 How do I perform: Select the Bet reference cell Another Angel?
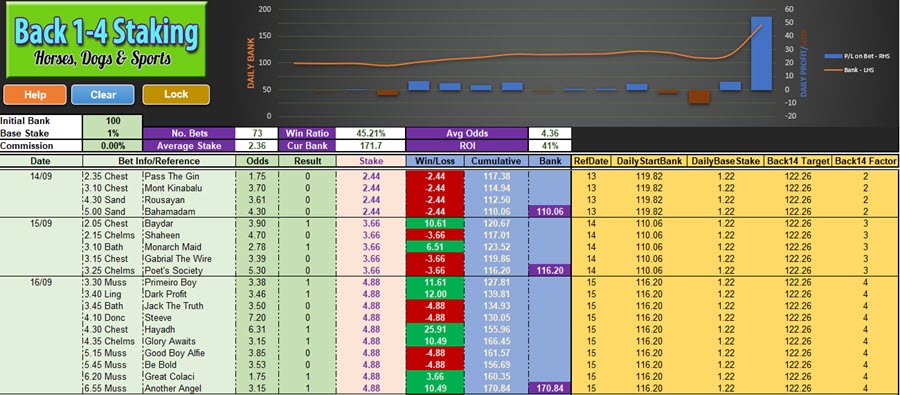188,389
